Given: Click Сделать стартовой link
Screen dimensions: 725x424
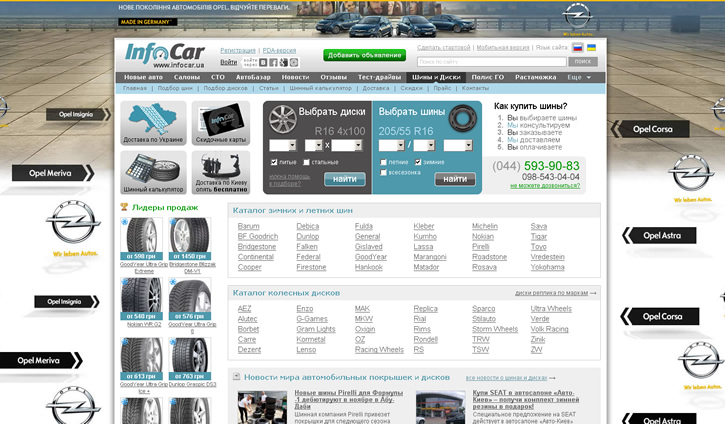Looking at the screenshot, I should tap(443, 48).
